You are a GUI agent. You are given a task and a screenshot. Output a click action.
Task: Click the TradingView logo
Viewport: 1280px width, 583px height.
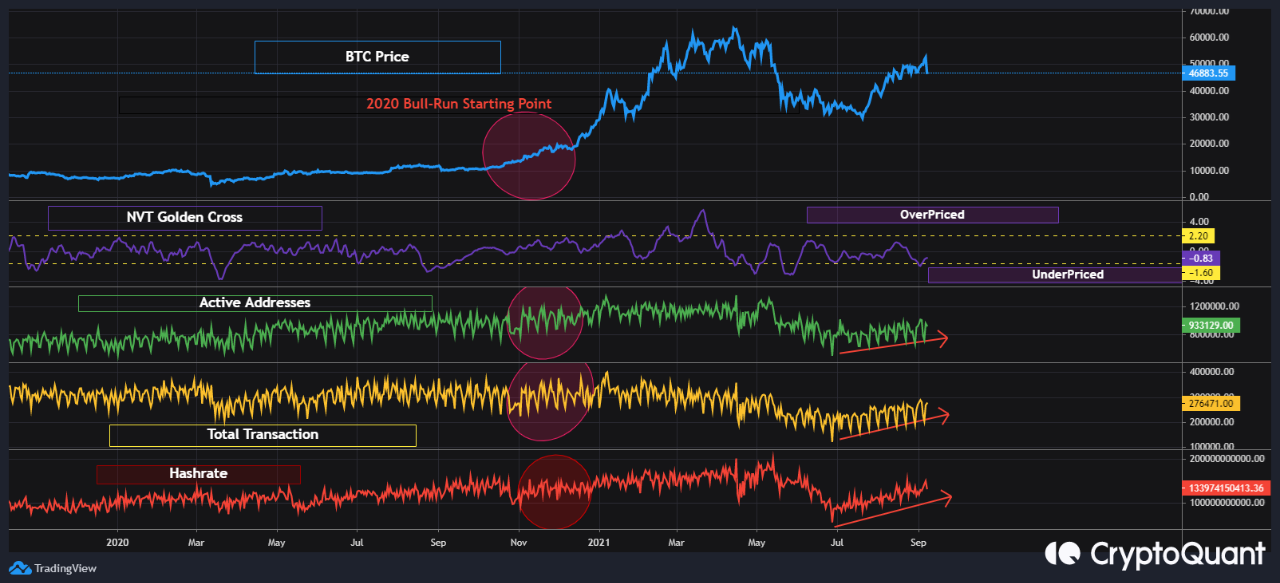pyautogui.click(x=50, y=568)
